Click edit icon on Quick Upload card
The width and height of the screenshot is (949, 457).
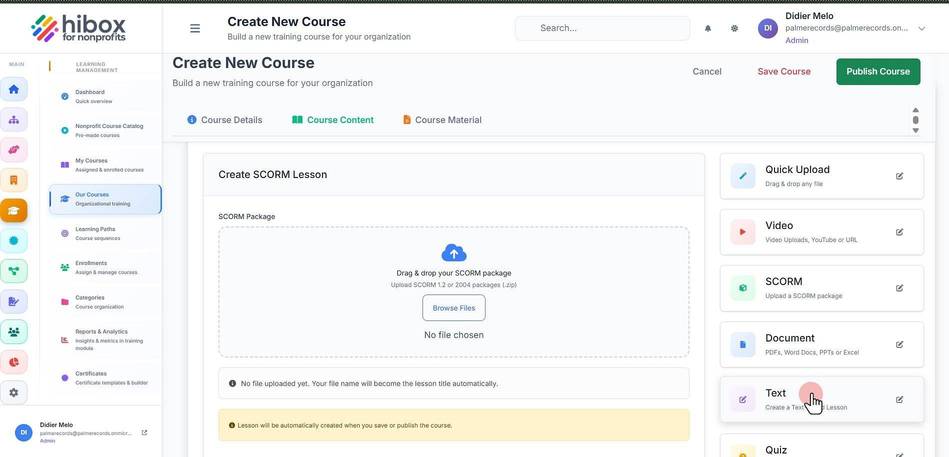[899, 176]
